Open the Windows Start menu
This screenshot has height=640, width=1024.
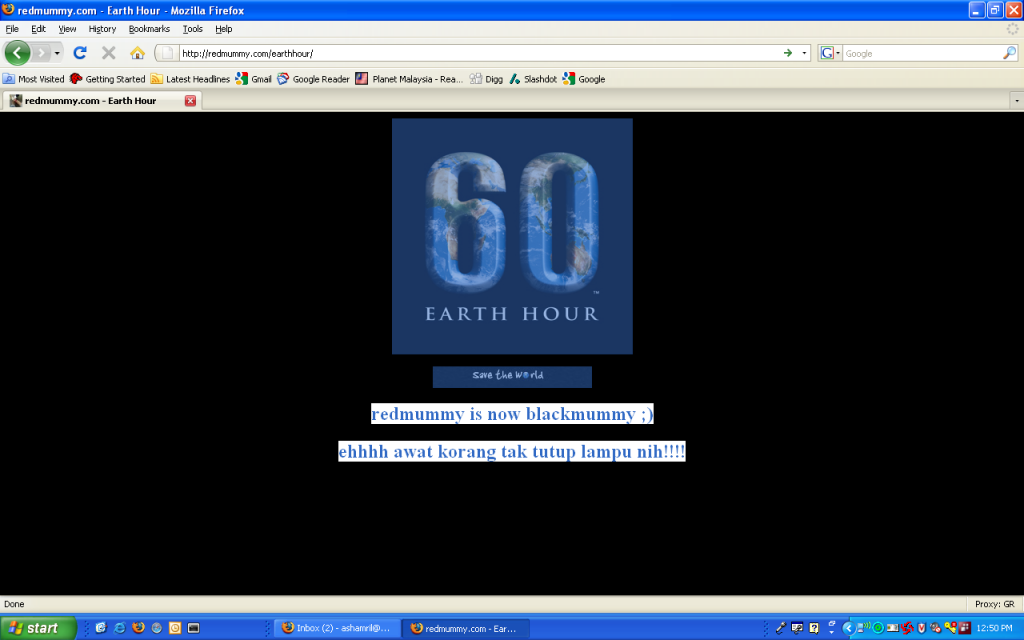coord(38,628)
